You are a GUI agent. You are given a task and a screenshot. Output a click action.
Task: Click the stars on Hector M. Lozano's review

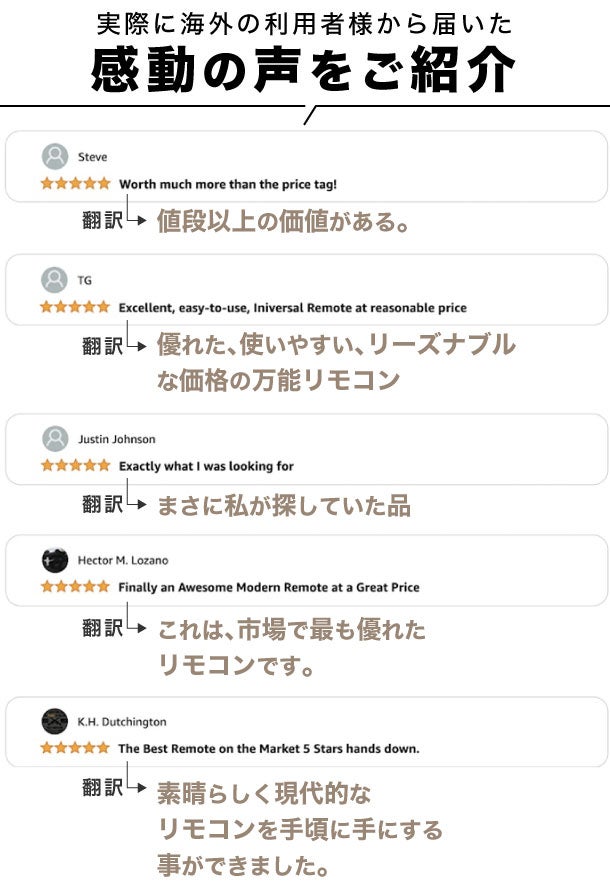(75, 587)
